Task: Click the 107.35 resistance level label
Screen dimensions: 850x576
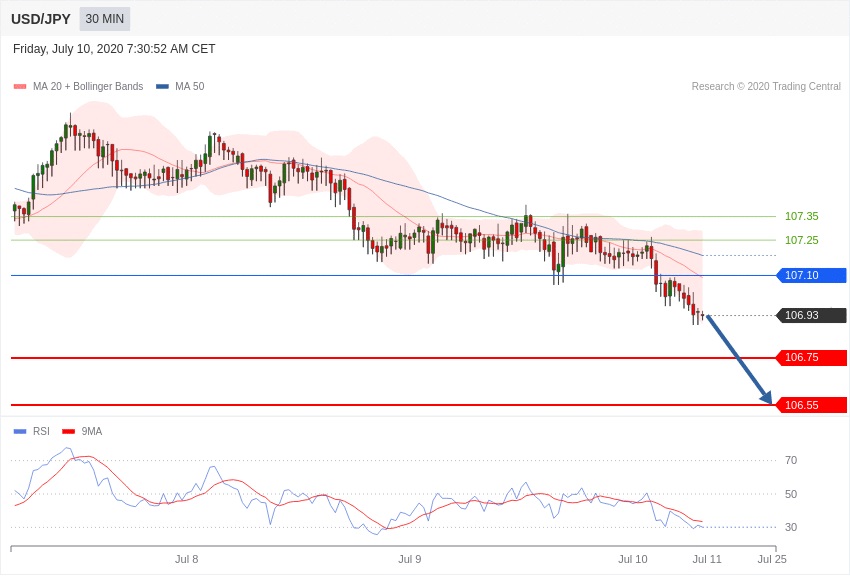Action: [801, 216]
